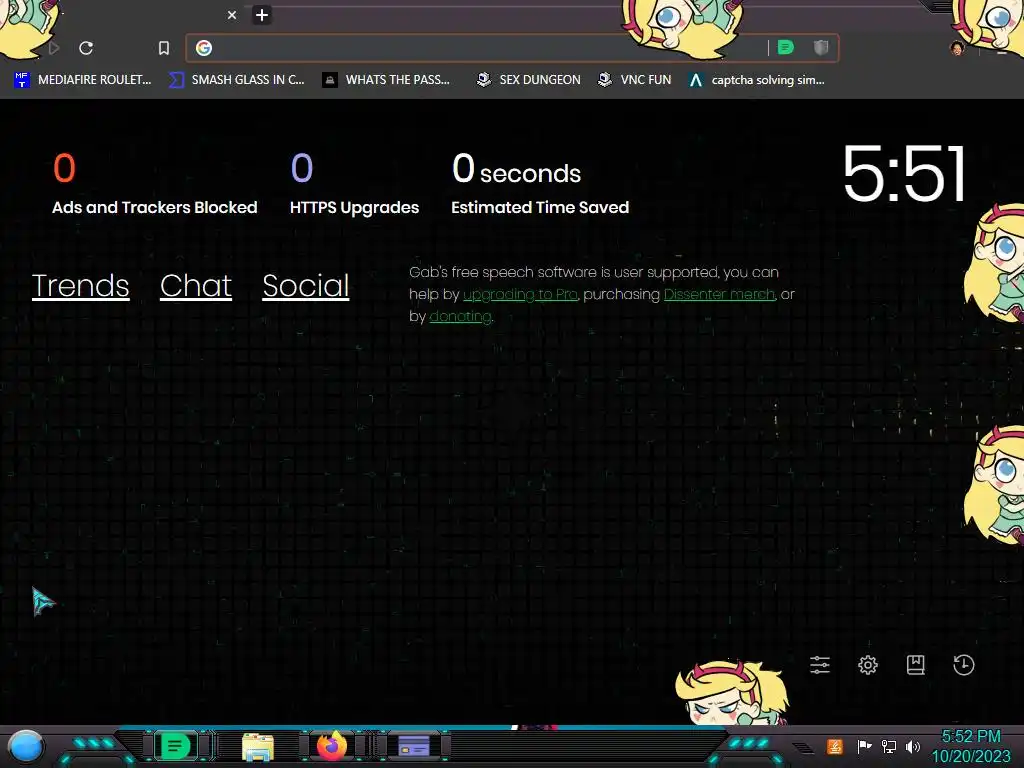
Task: Follow the Dissenter merch link
Action: pyautogui.click(x=720, y=295)
